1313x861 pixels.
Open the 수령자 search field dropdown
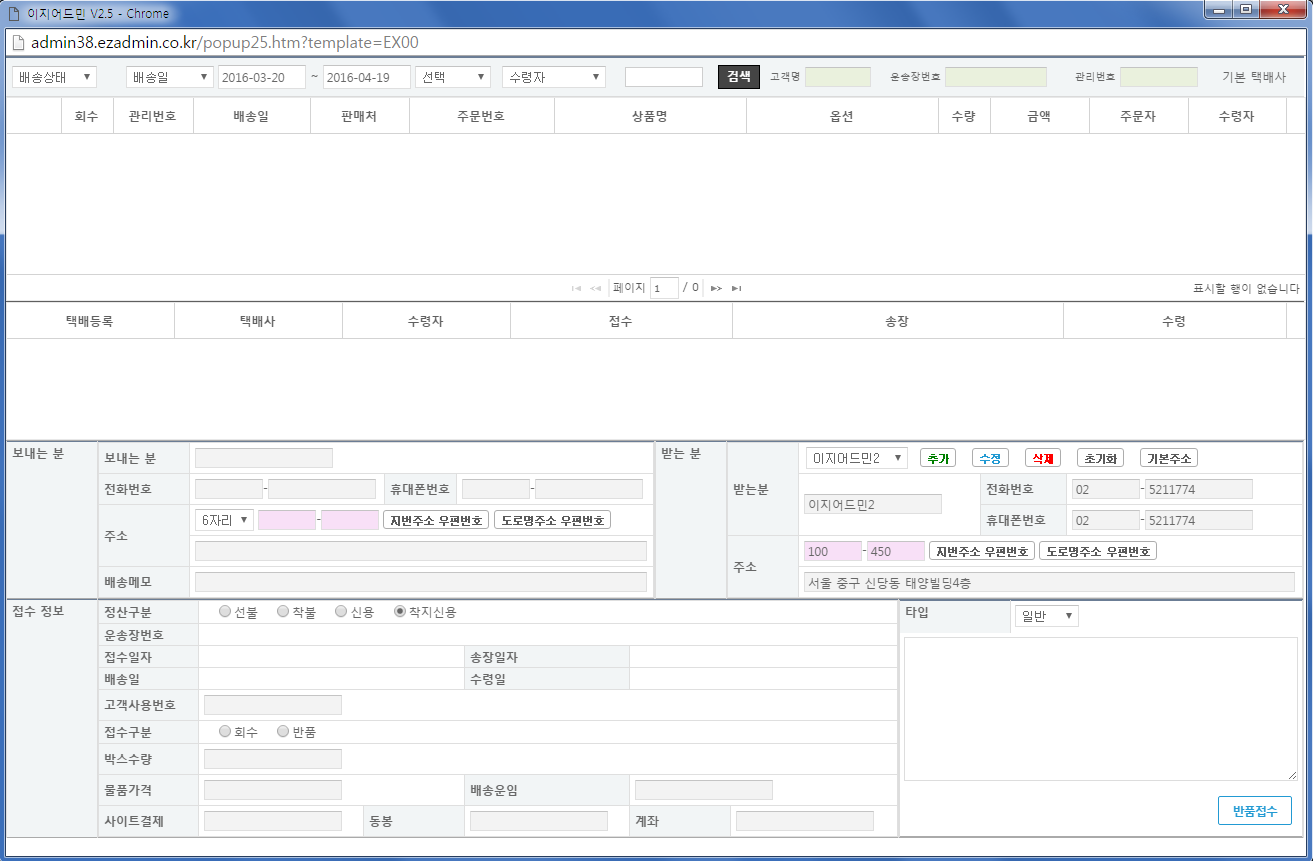(554, 77)
